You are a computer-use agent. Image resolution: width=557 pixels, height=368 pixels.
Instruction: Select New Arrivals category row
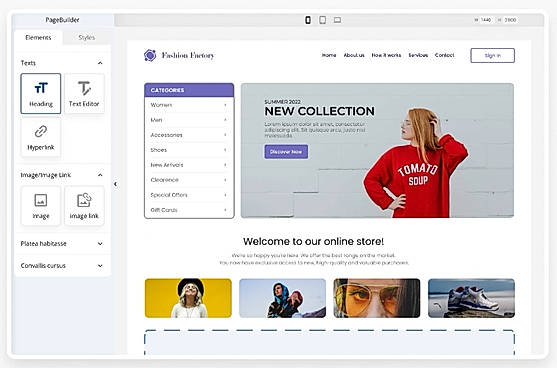coord(189,165)
